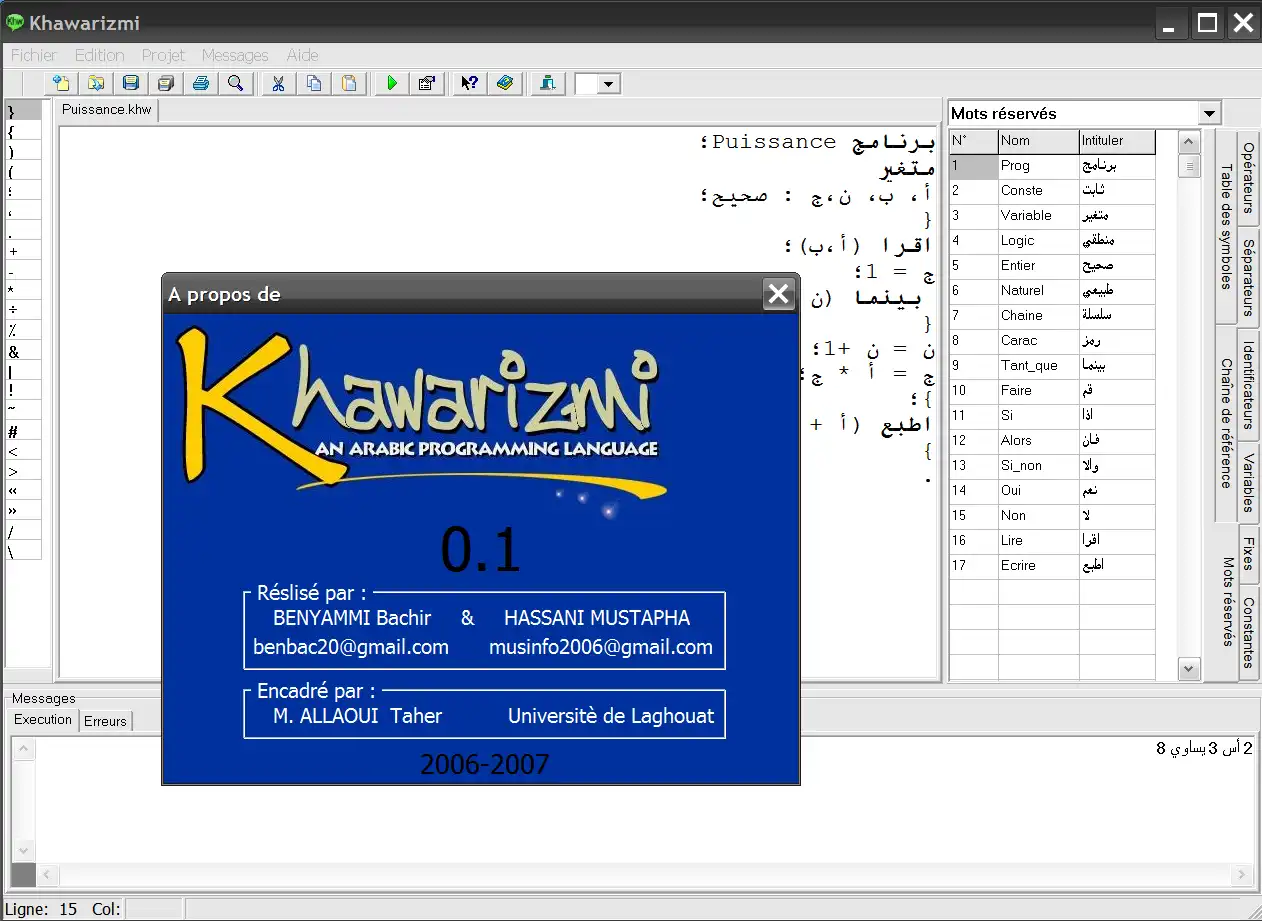Select the Table des symboles vertical tab
The image size is (1262, 921).
[x=1226, y=227]
